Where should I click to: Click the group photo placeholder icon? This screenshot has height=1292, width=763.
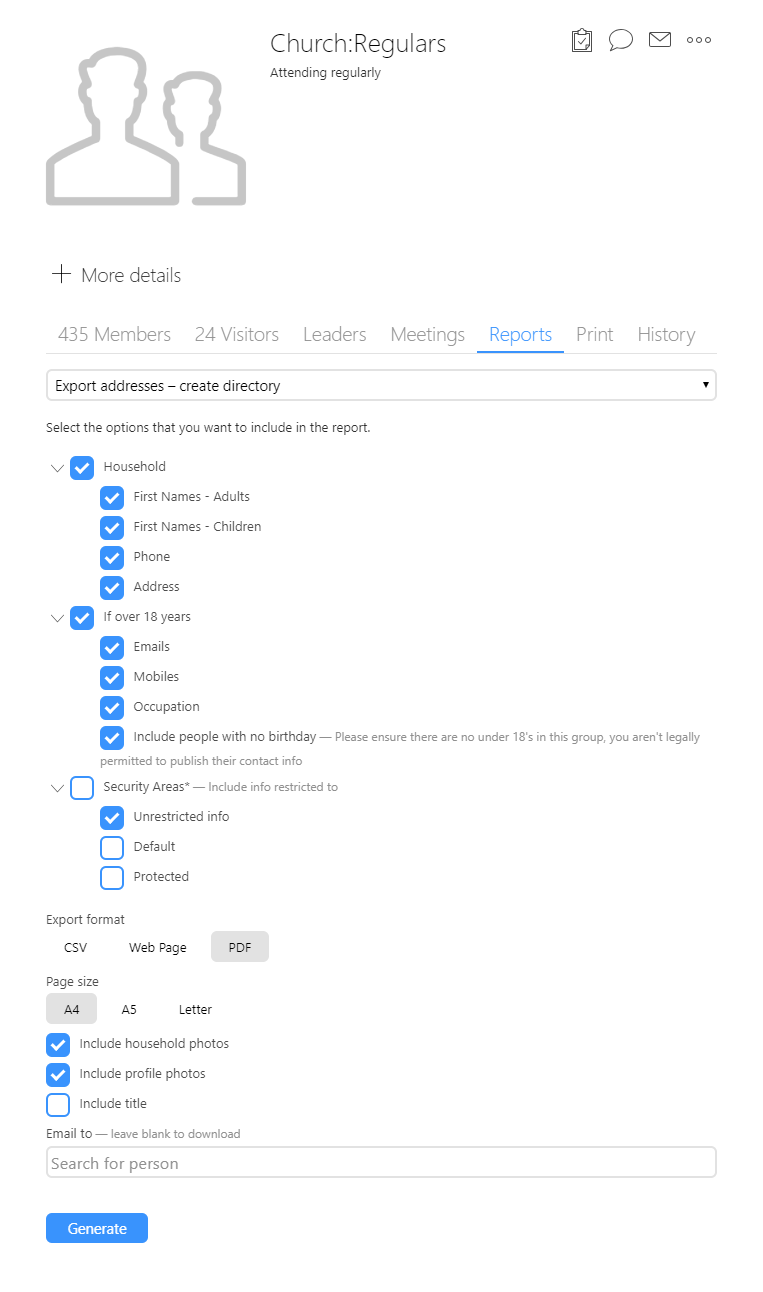click(x=145, y=125)
